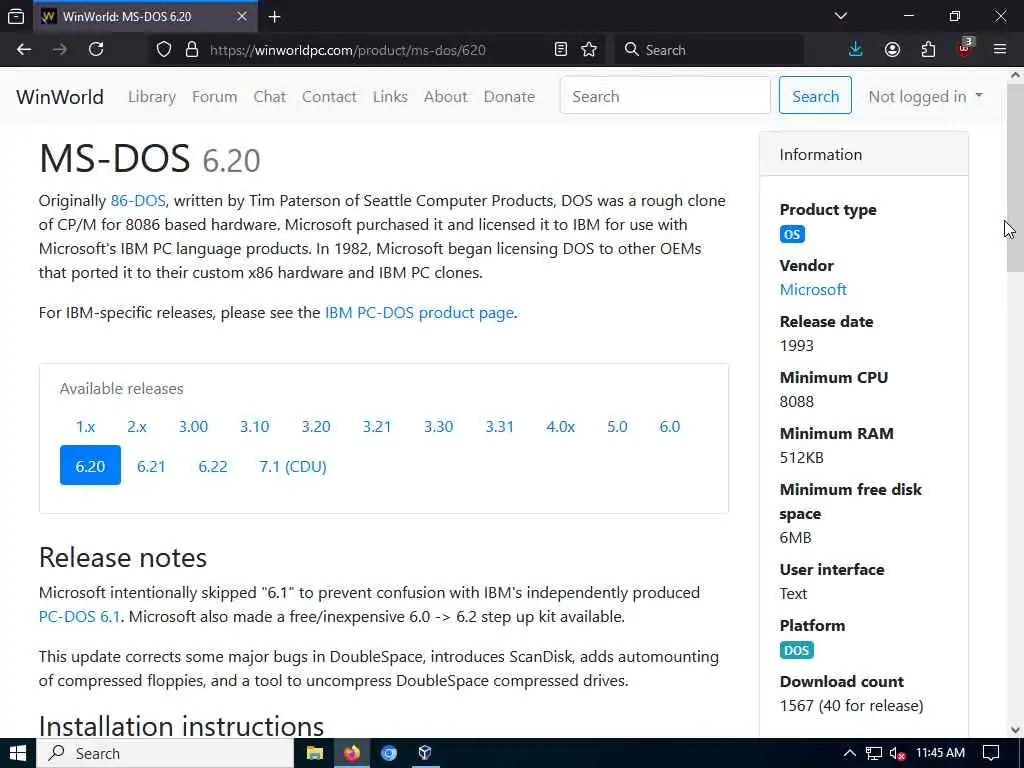Open the Microsoft vendor link
The image size is (1024, 768).
point(813,289)
